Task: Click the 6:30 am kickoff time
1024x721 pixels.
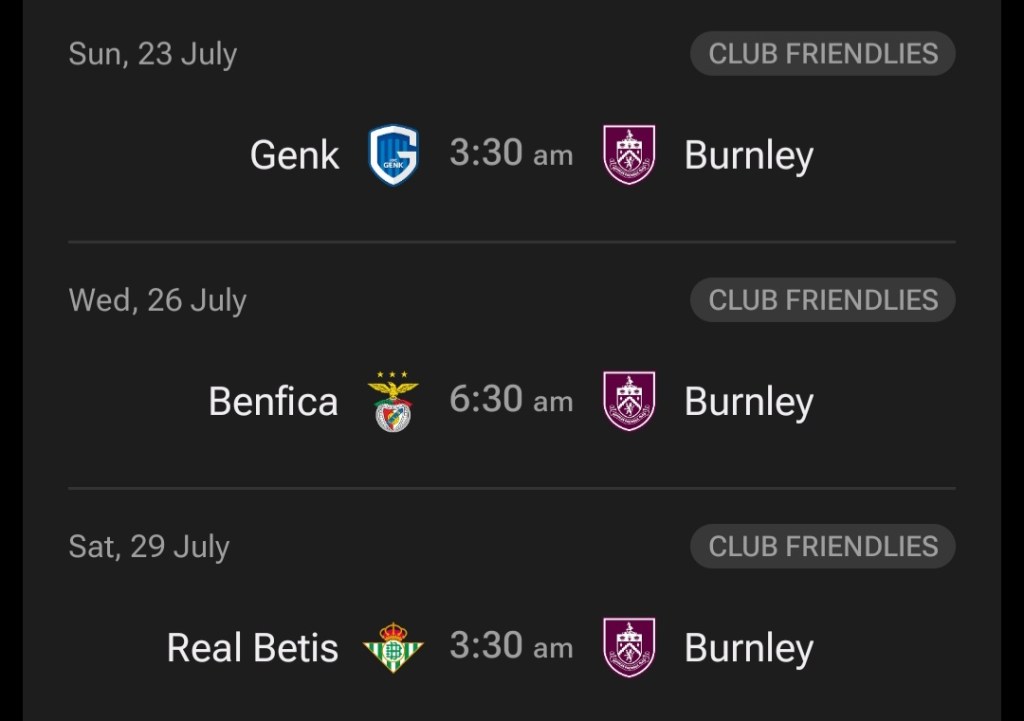Action: 511,400
